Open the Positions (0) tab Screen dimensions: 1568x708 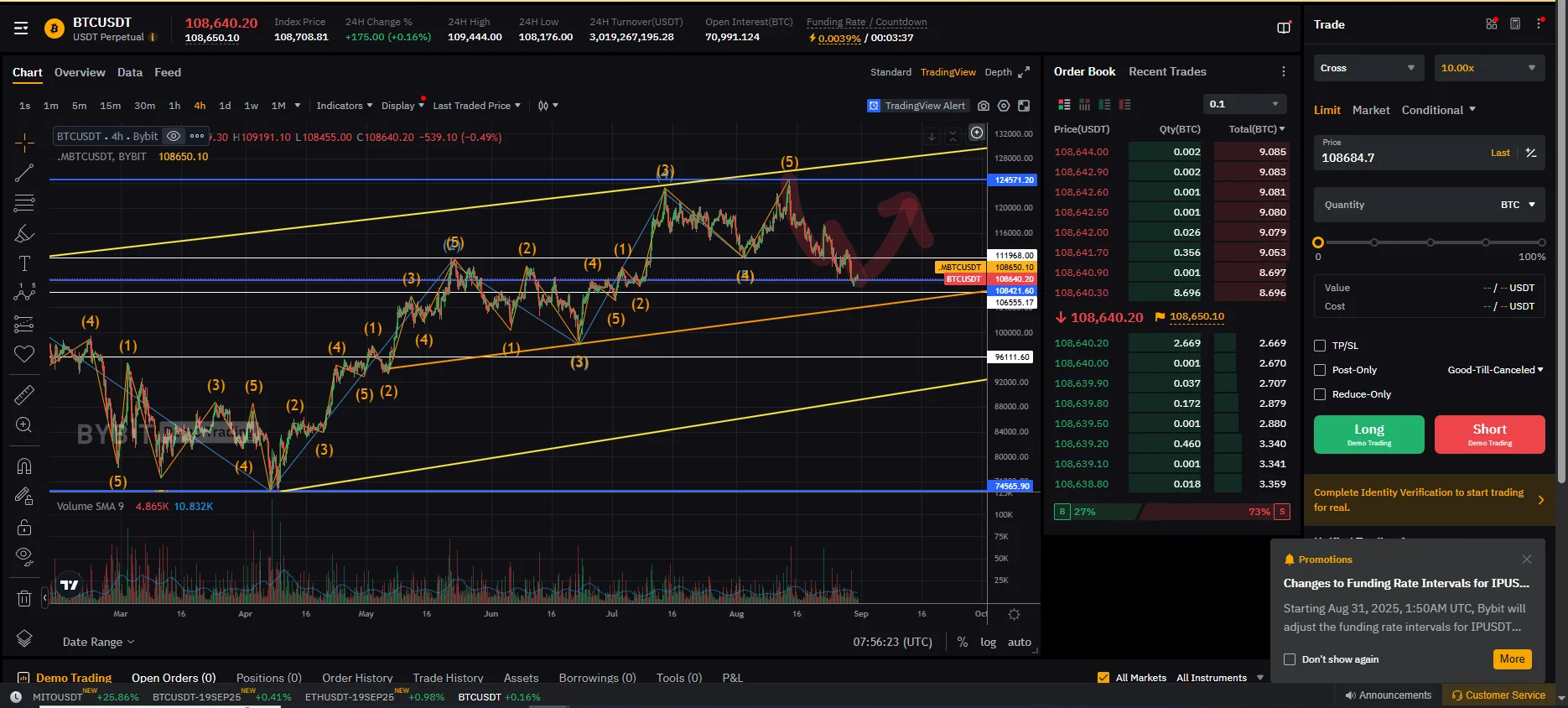coord(268,678)
